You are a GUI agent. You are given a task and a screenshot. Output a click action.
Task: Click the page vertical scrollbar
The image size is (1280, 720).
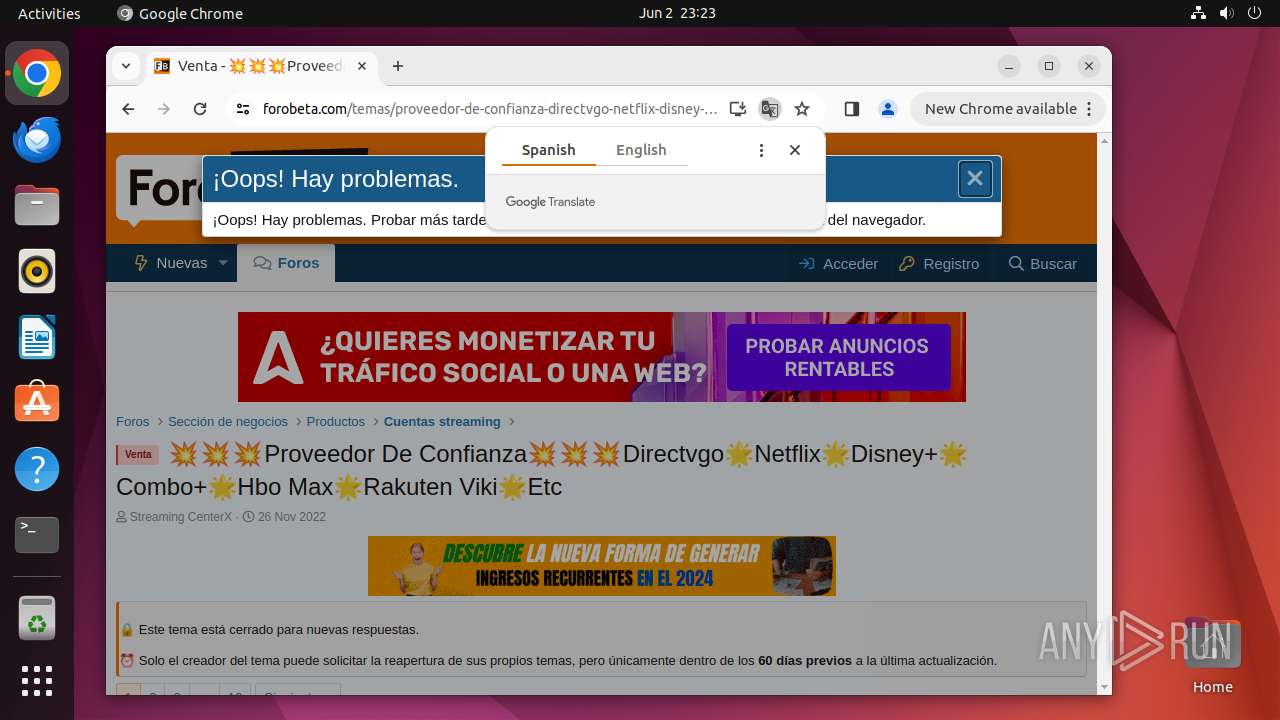click(1104, 413)
